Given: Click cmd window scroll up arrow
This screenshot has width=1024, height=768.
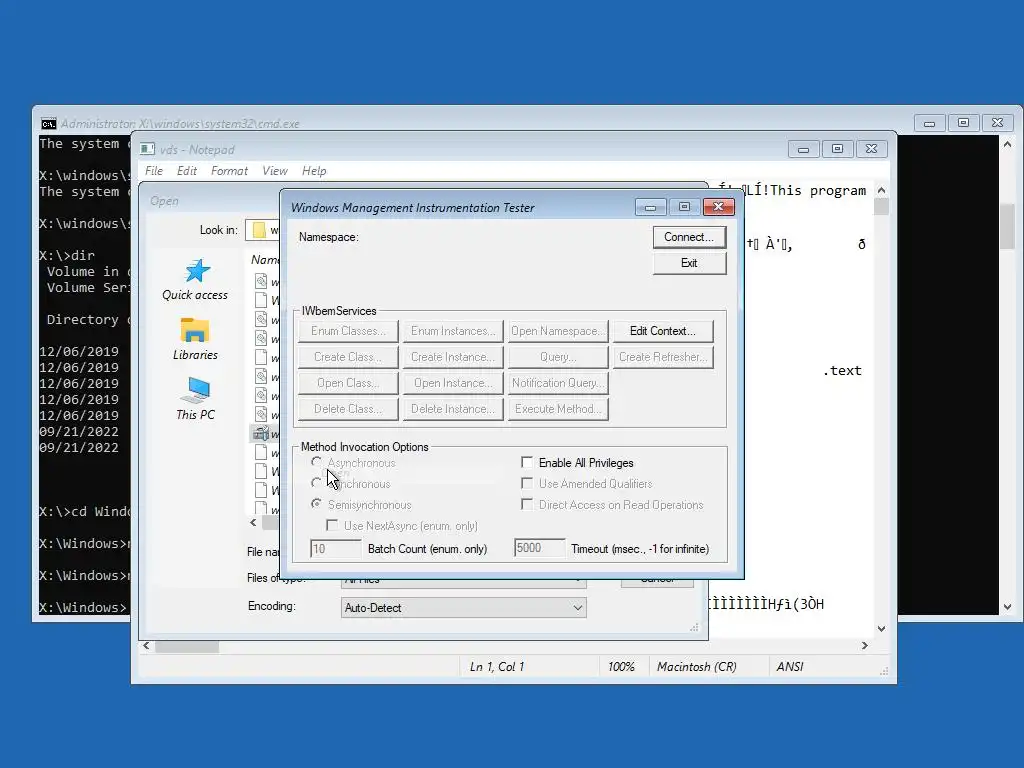Looking at the screenshot, I should click(x=1007, y=144).
